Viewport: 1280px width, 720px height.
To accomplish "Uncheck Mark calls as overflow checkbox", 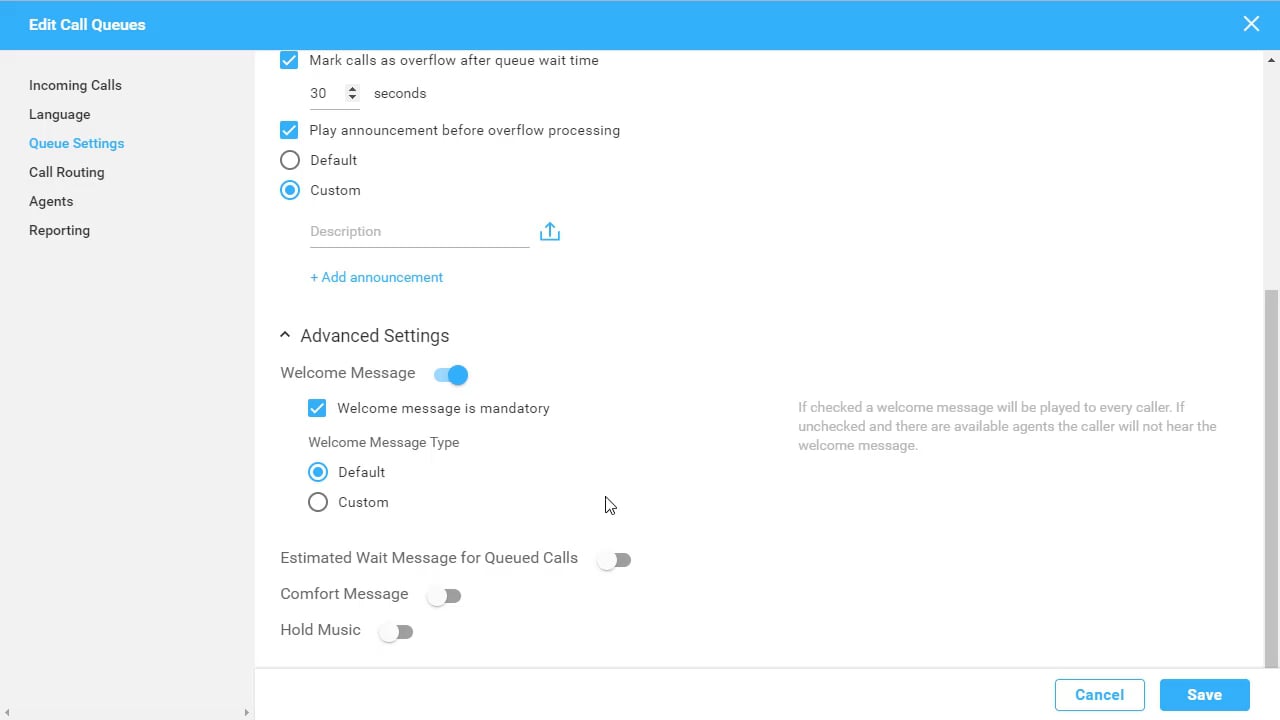I will coord(289,60).
